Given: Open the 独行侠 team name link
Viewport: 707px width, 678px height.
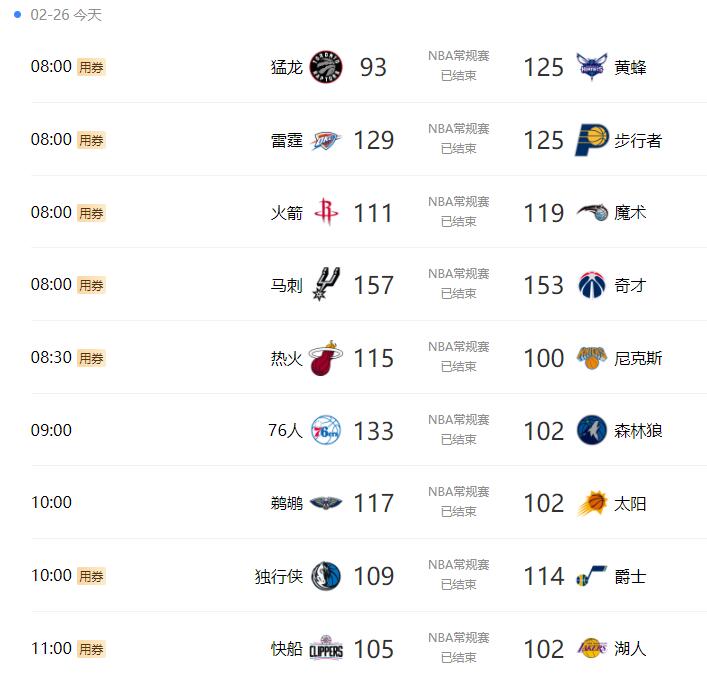Looking at the screenshot, I should coord(279,576).
